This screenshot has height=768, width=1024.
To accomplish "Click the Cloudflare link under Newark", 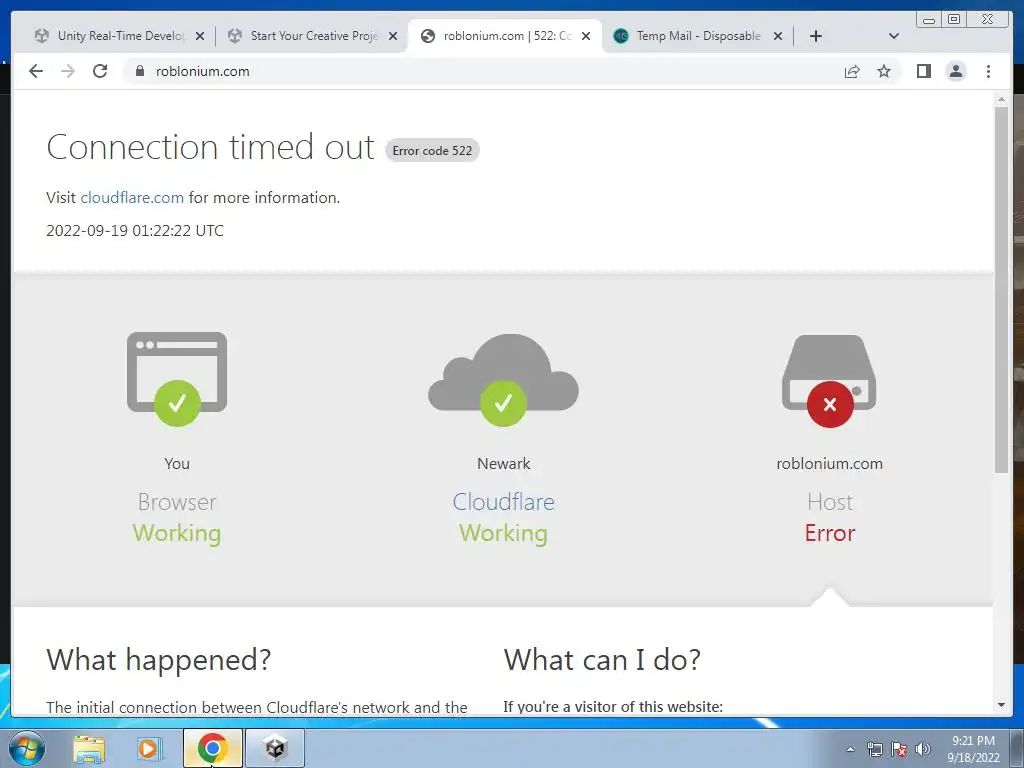I will click(504, 502).
